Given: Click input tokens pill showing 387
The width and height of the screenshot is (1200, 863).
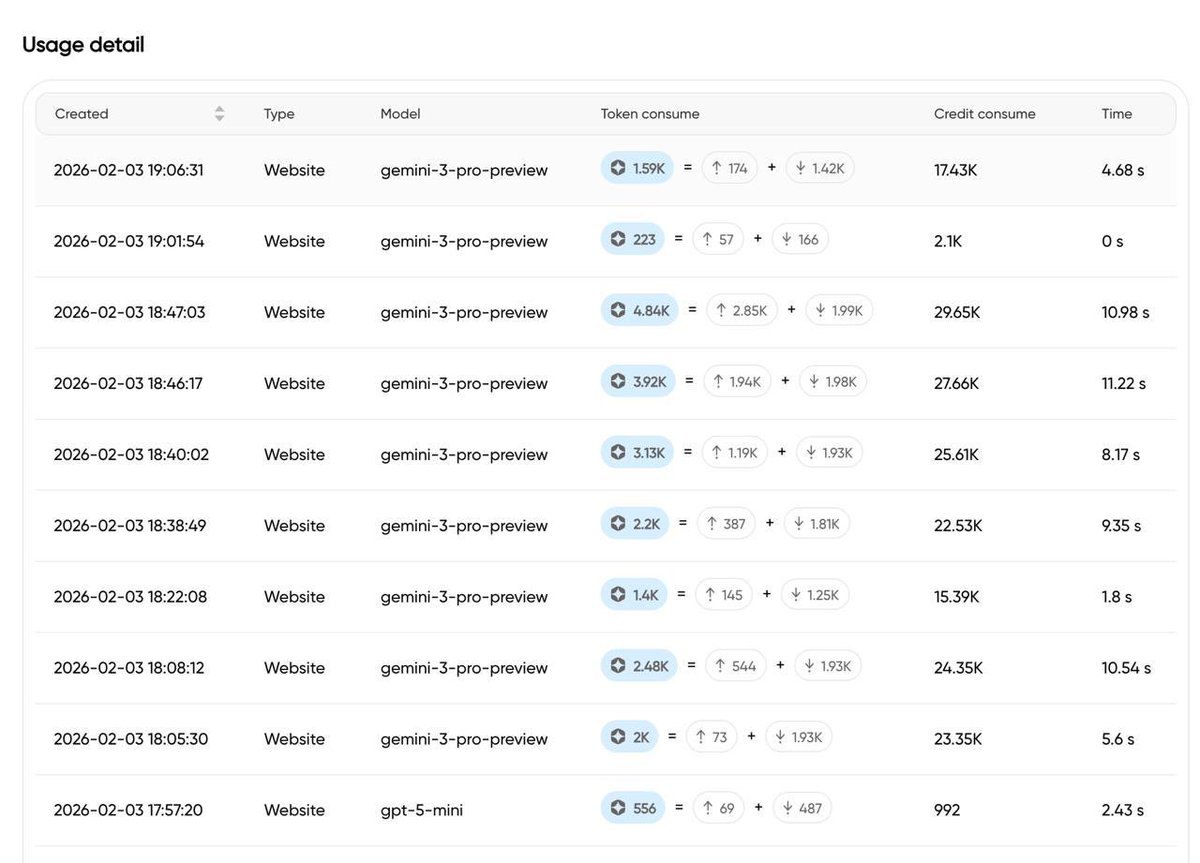Looking at the screenshot, I should pos(725,523).
